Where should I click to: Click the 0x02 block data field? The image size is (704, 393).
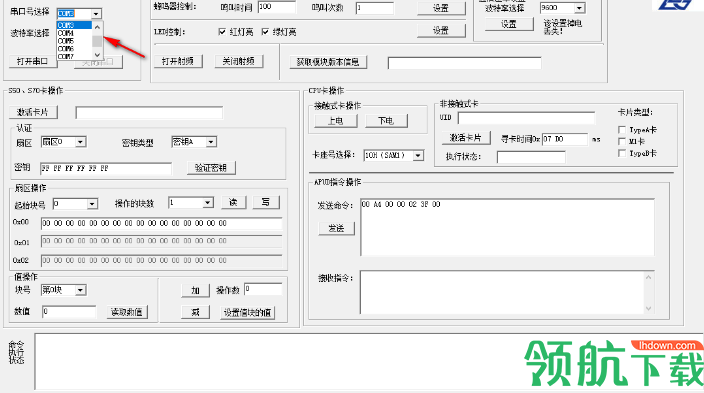[161, 261]
